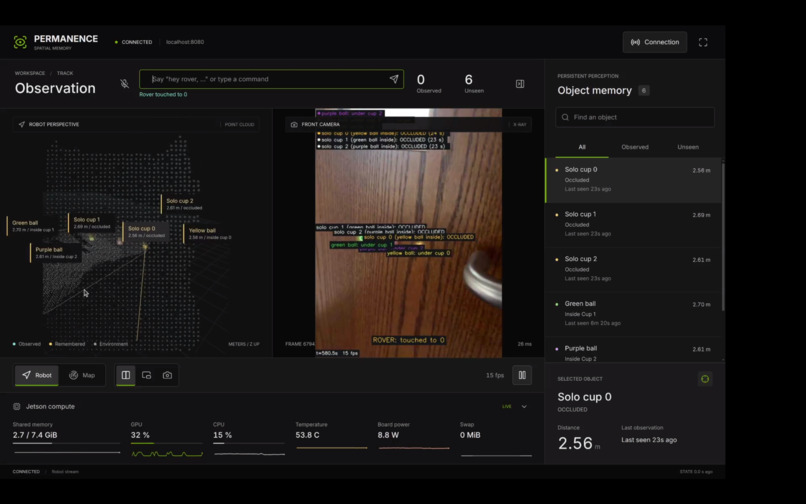The height and width of the screenshot is (504, 806).
Task: Toggle the muted microphone icon
Action: [x=124, y=83]
